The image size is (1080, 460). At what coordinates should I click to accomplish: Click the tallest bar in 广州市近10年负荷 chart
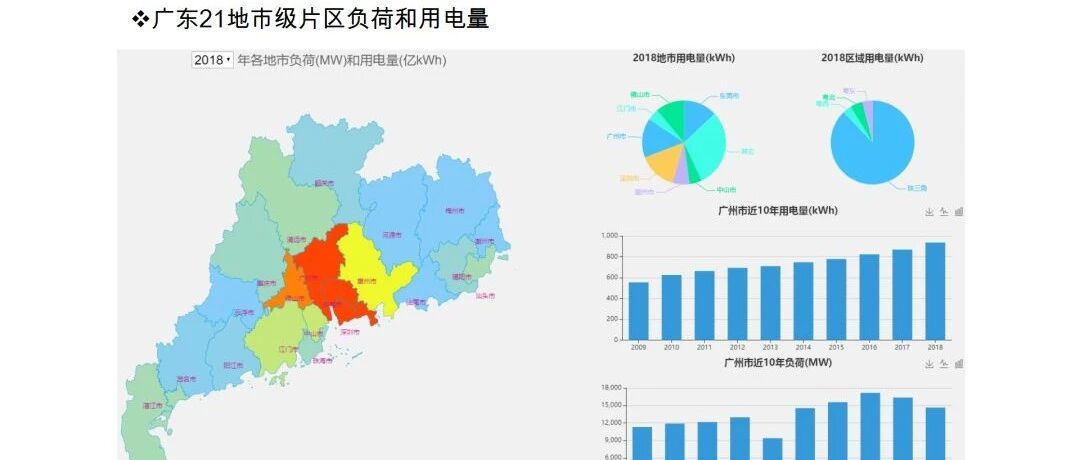pyautogui.click(x=871, y=427)
